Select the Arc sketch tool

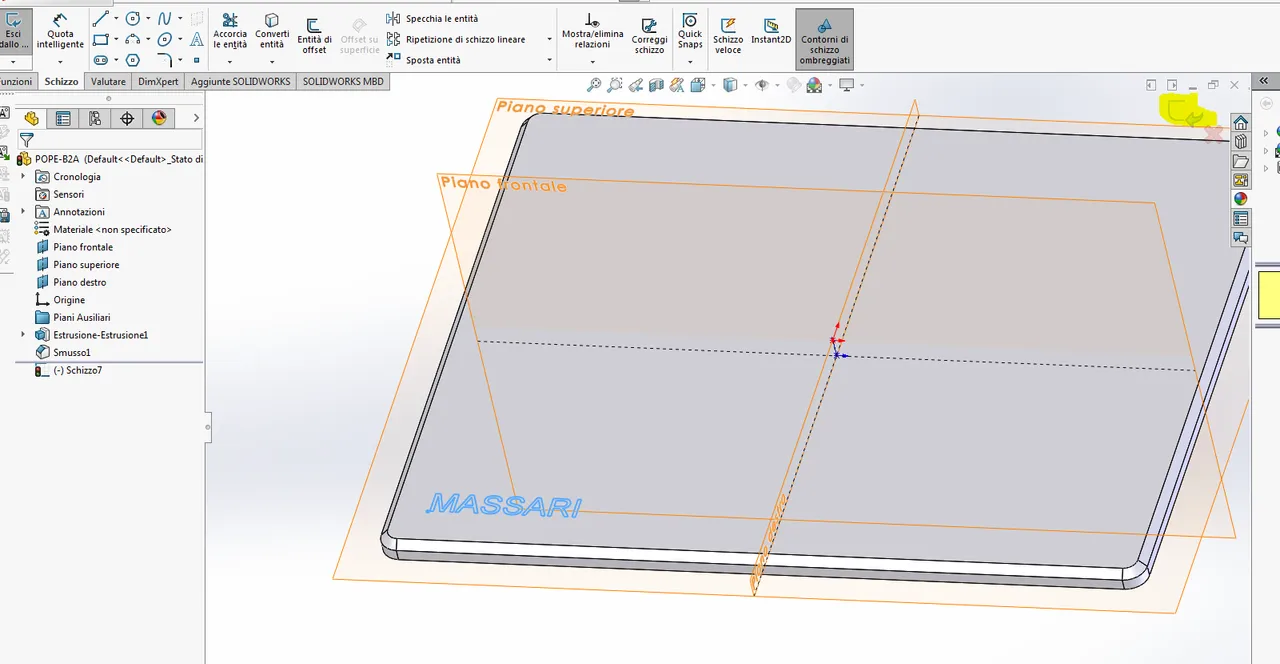[x=132, y=40]
